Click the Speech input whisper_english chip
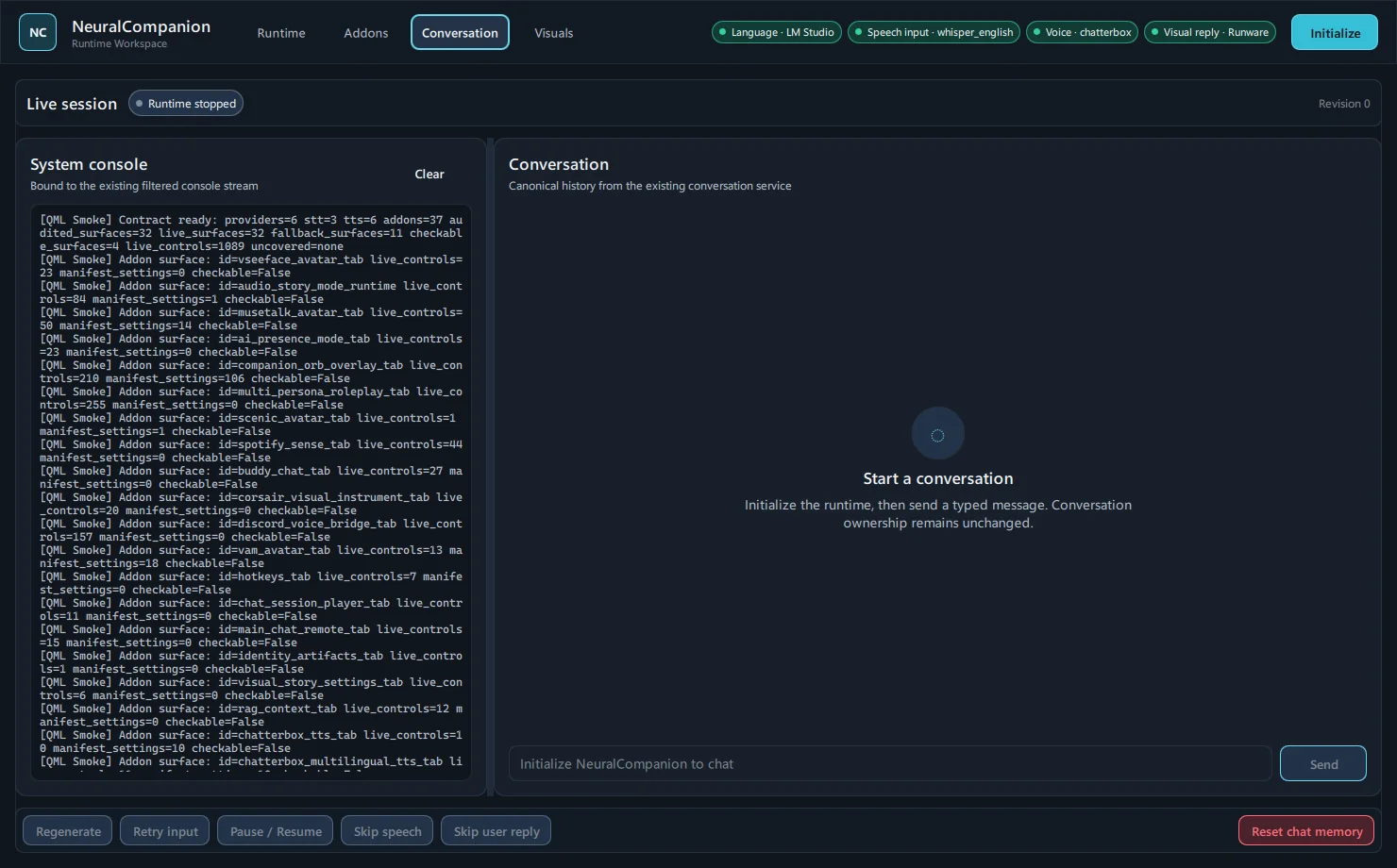 pyautogui.click(x=934, y=32)
